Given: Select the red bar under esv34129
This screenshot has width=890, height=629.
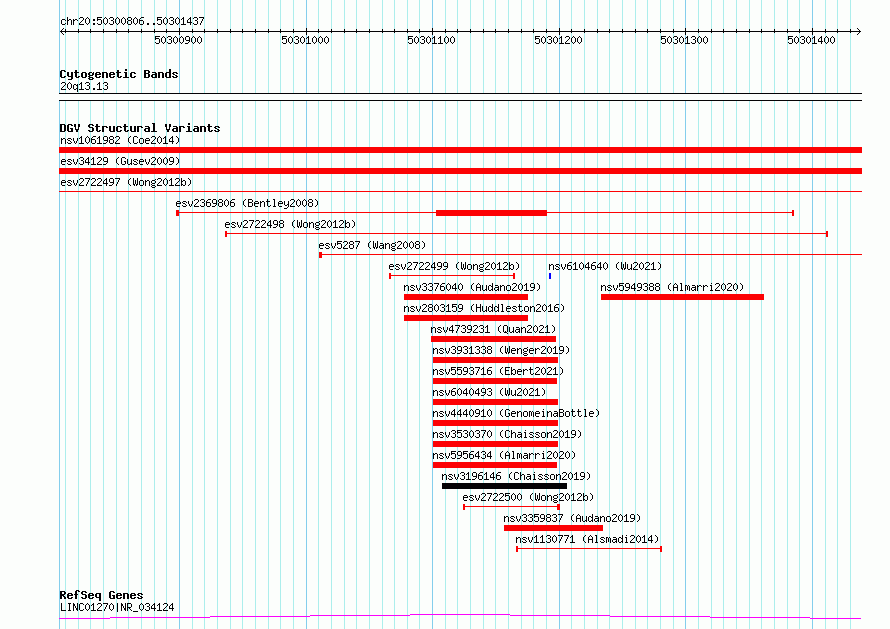Looking at the screenshot, I should tap(460, 171).
